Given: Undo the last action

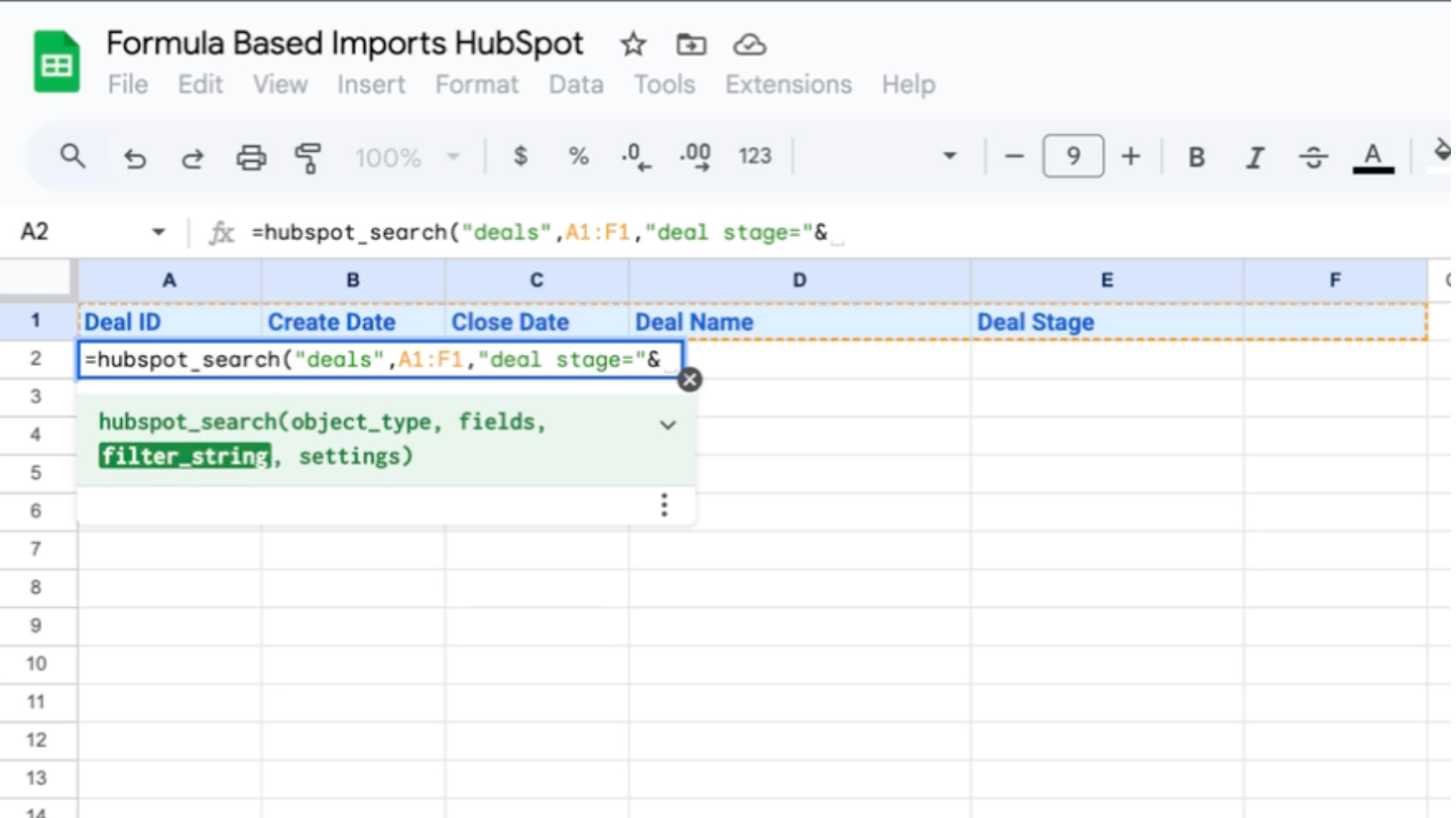Looking at the screenshot, I should pyautogui.click(x=134, y=157).
